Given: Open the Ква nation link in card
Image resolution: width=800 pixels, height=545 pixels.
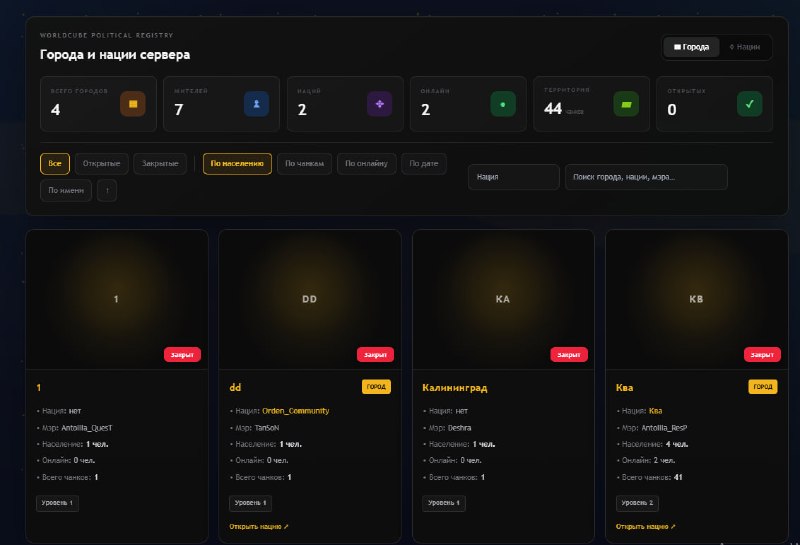Looking at the screenshot, I should pos(656,411).
